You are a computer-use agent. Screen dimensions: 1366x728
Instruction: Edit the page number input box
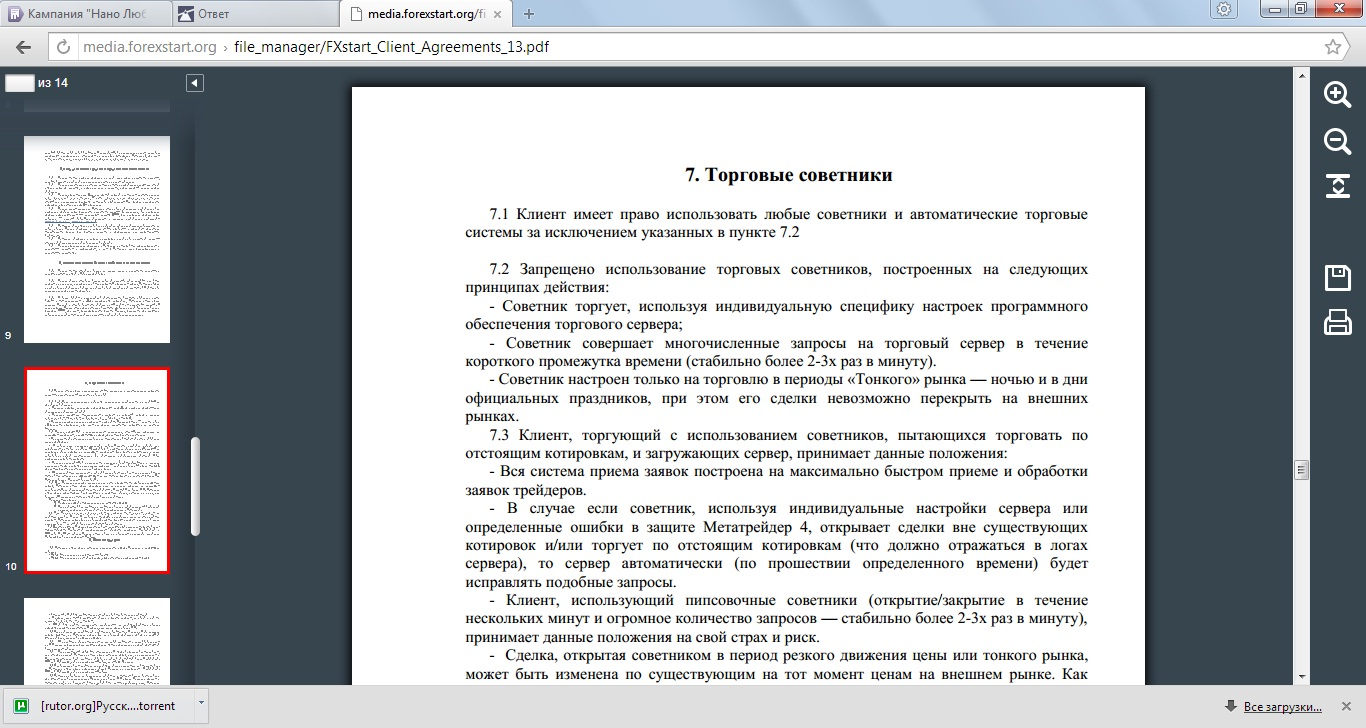click(x=19, y=83)
